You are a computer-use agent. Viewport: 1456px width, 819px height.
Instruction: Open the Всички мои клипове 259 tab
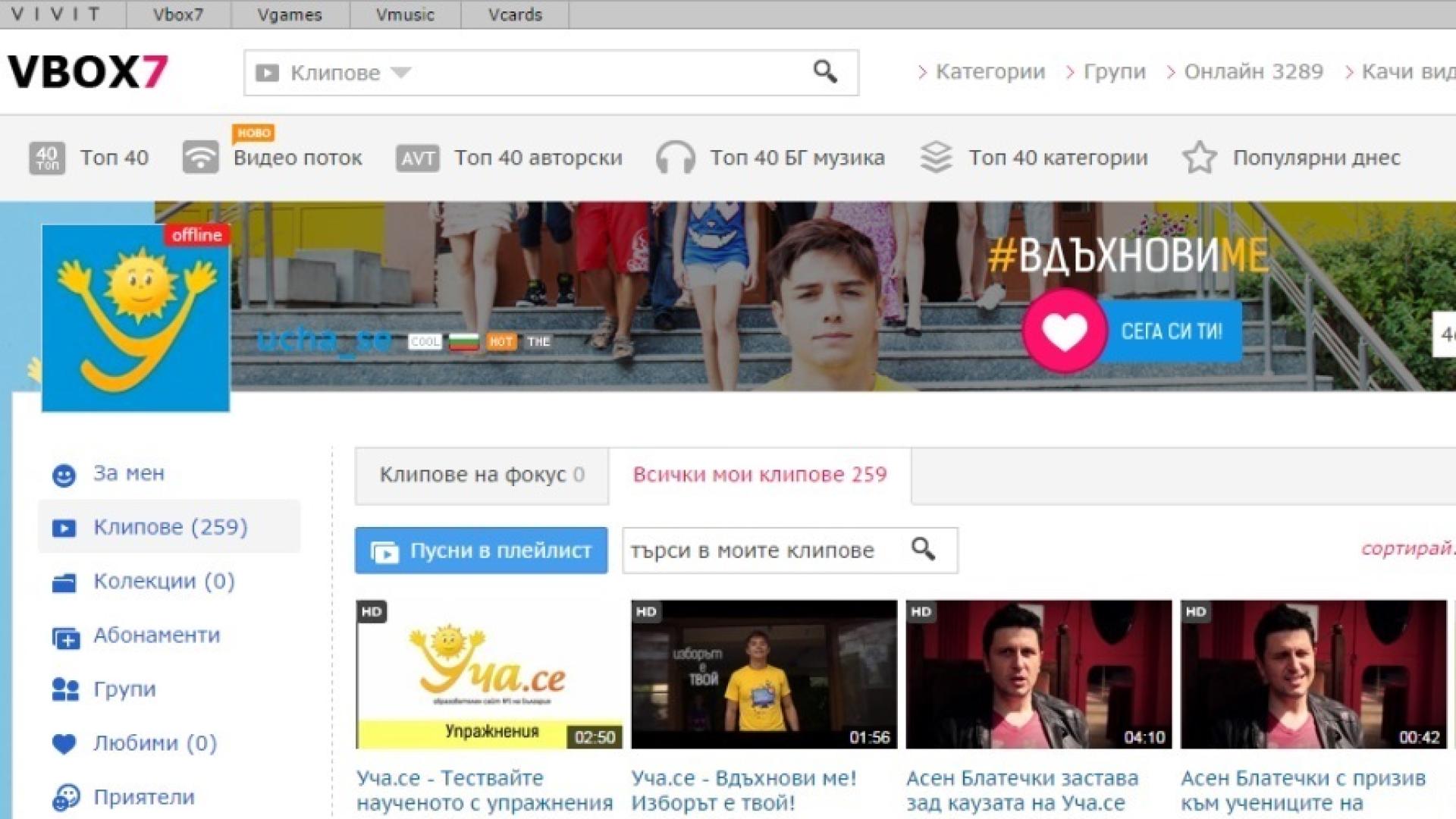(x=758, y=475)
